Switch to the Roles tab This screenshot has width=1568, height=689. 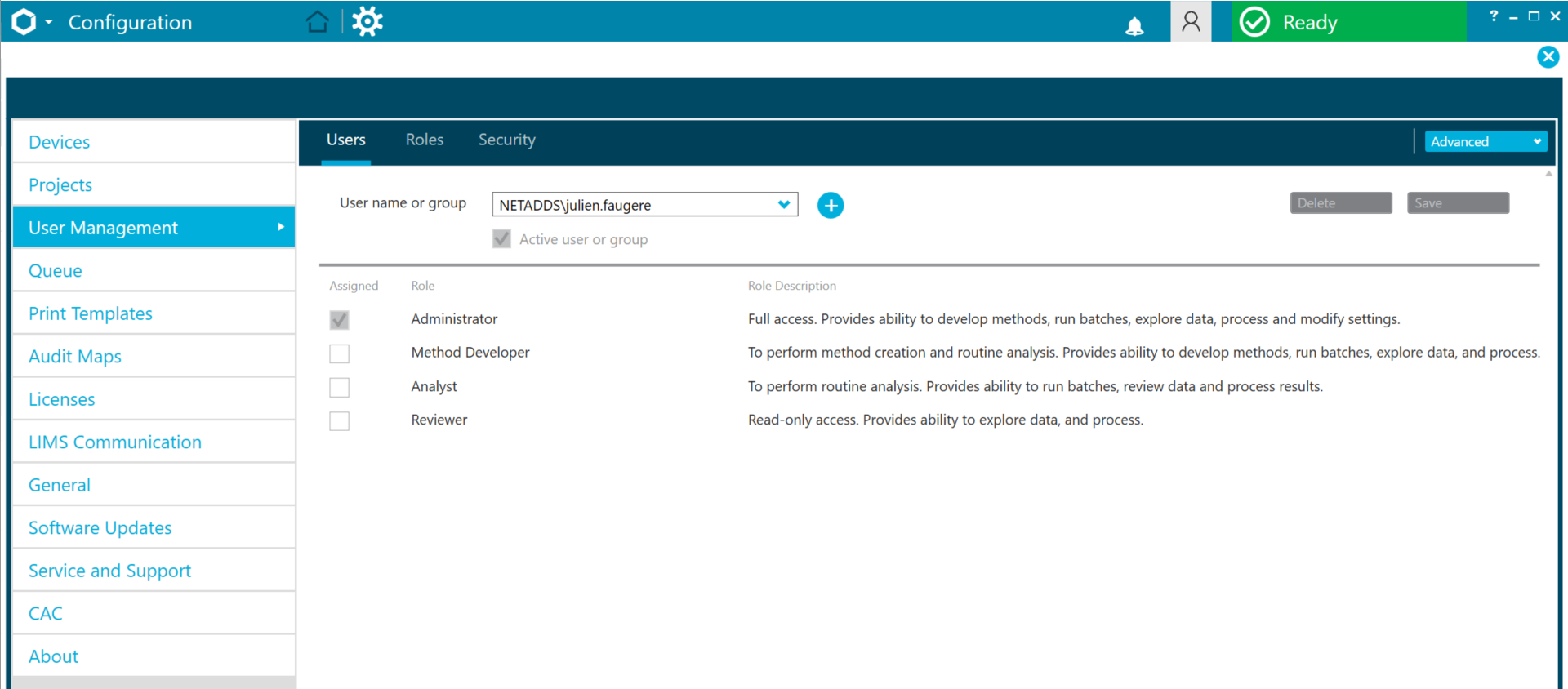click(x=424, y=140)
